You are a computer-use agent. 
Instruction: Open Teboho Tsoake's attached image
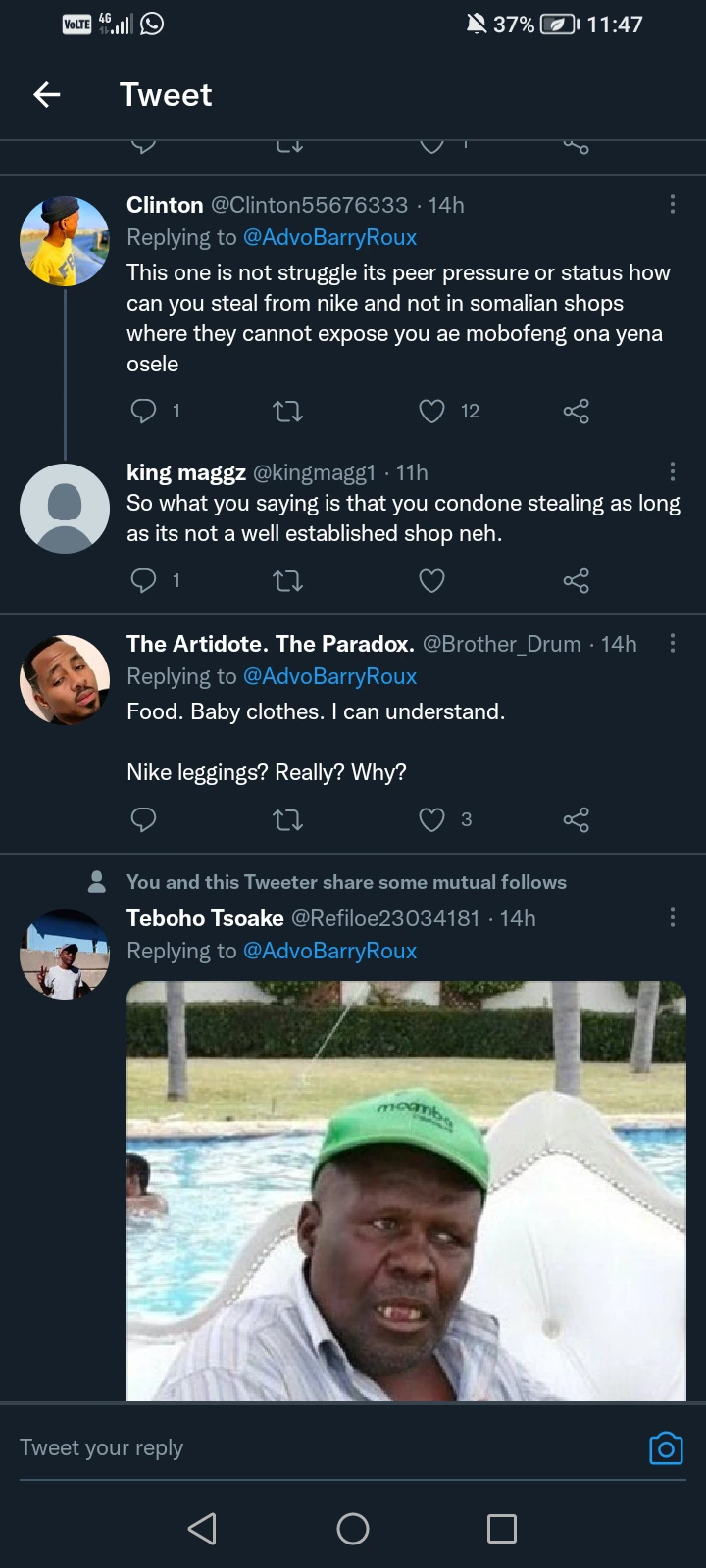(406, 1190)
